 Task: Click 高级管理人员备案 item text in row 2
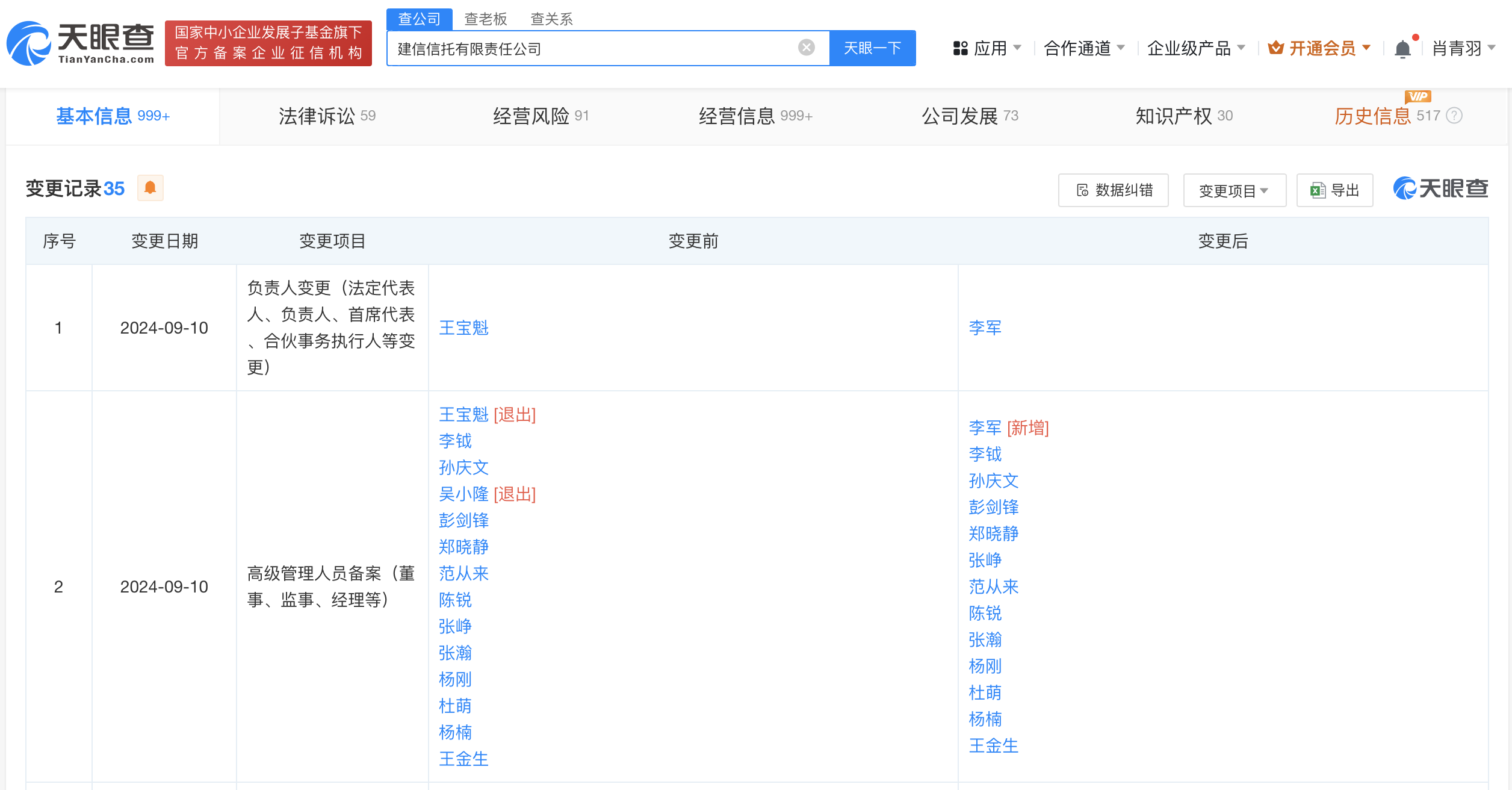pyautogui.click(x=331, y=586)
